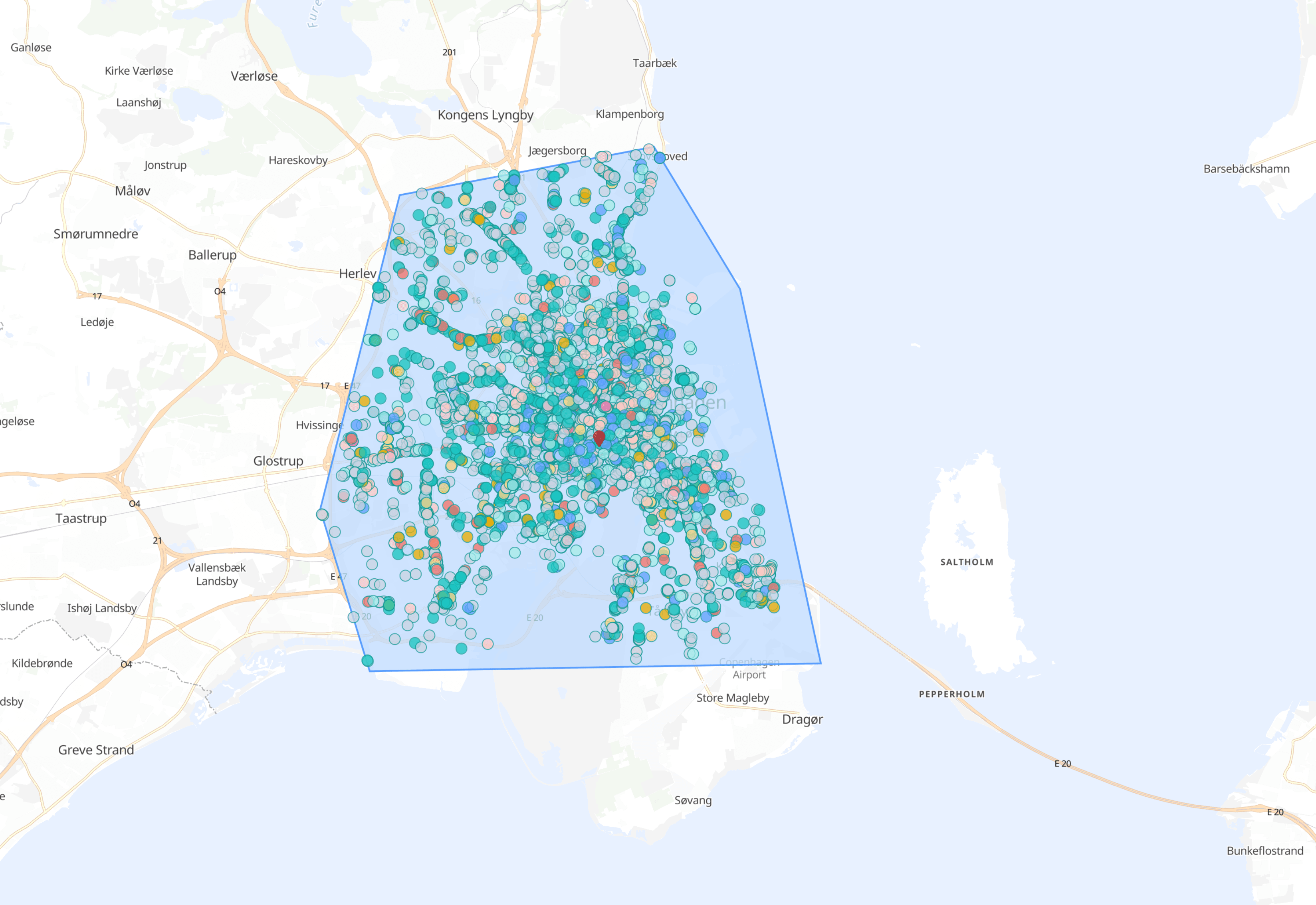
Task: Select the Glostrup place label
Action: click(278, 461)
